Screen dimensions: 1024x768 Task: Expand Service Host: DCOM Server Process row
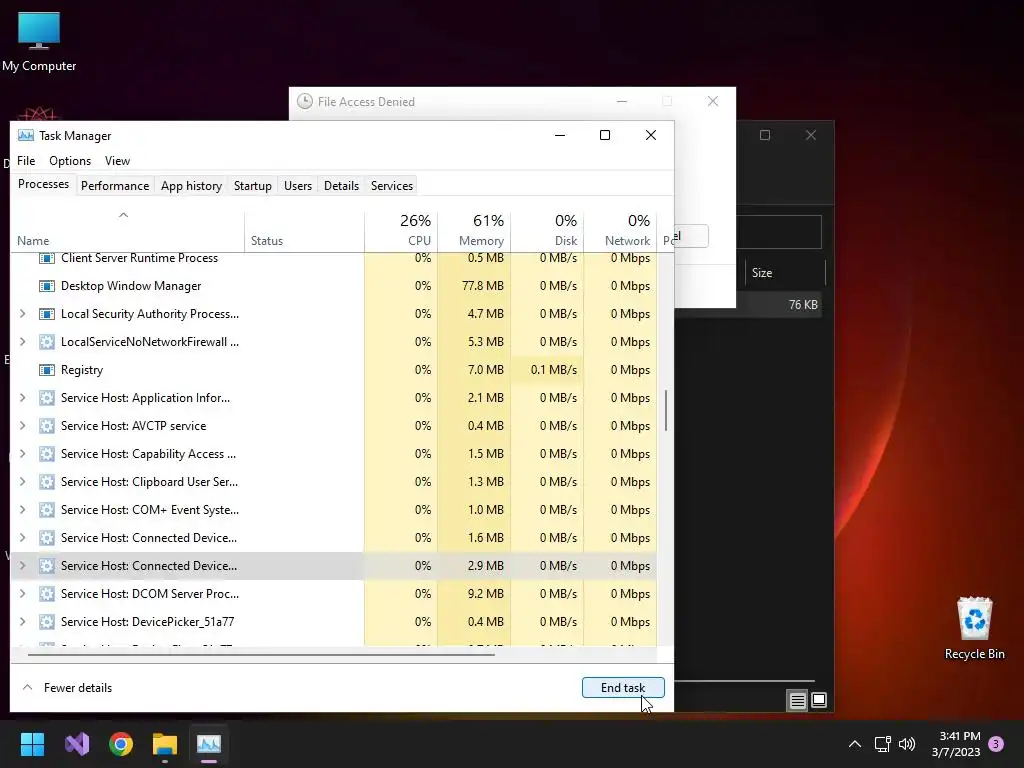22,594
